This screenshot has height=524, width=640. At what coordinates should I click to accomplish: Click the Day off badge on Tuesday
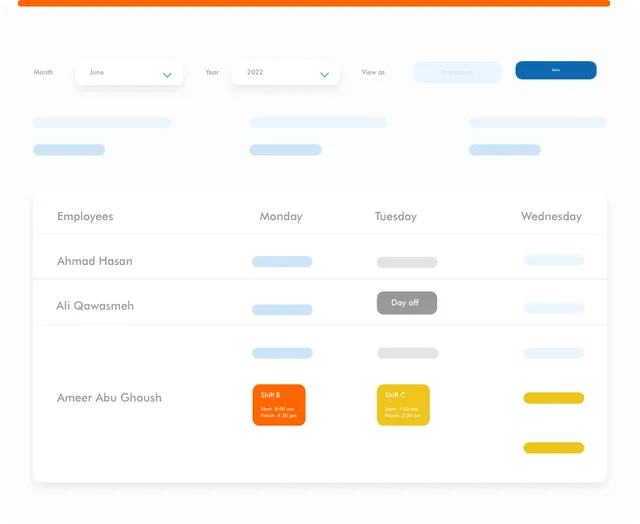click(406, 303)
